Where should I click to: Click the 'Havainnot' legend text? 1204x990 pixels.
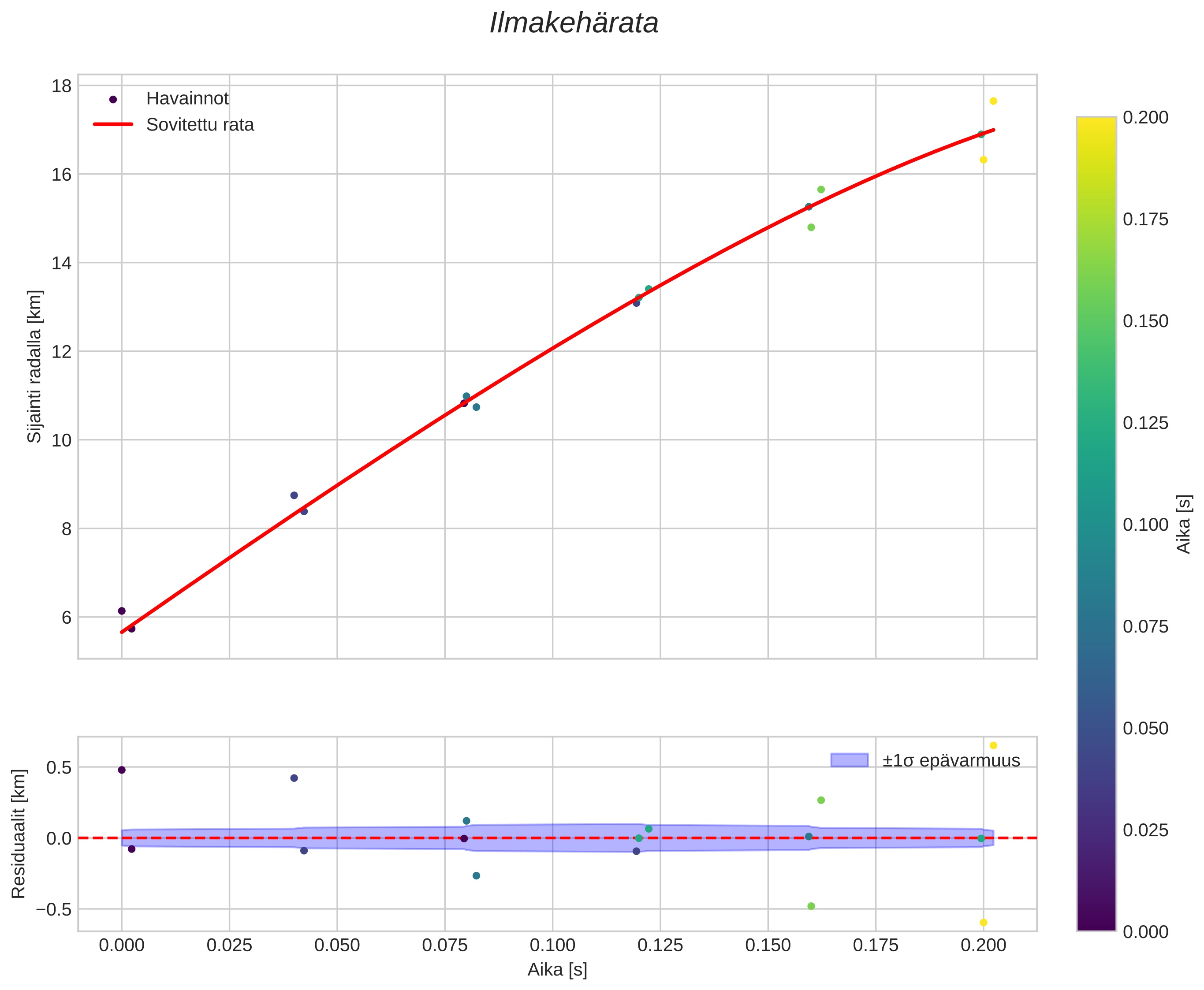tap(187, 99)
